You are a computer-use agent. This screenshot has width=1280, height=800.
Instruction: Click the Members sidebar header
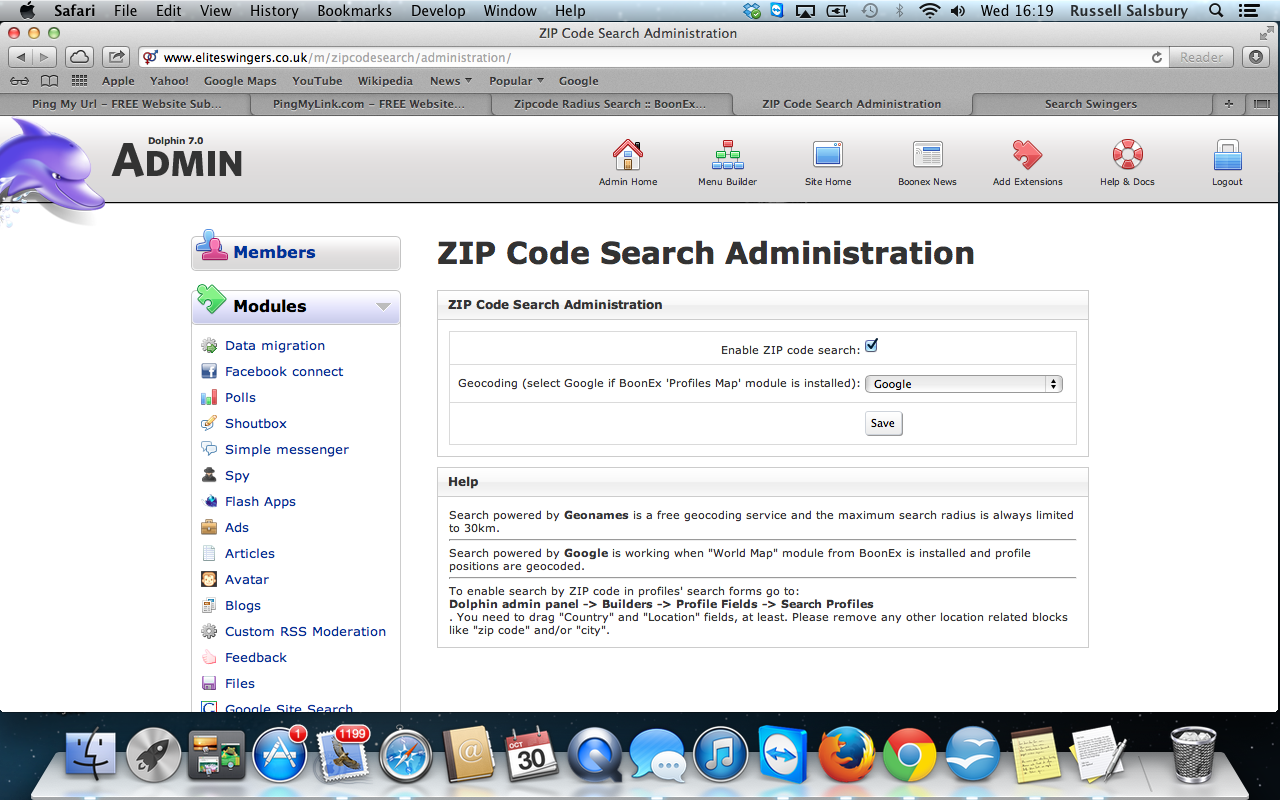click(274, 253)
